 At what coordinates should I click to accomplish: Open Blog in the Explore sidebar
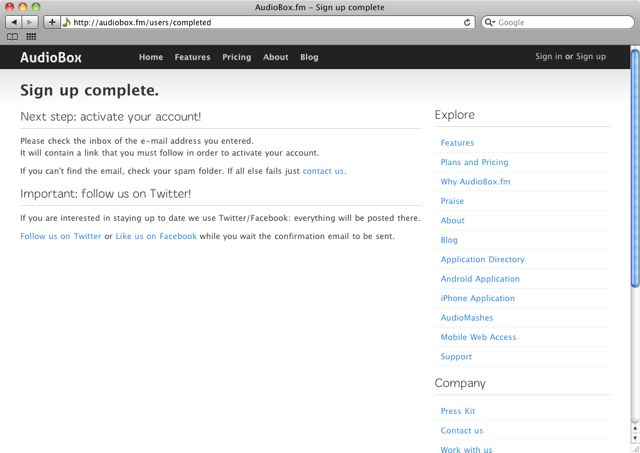coord(449,240)
